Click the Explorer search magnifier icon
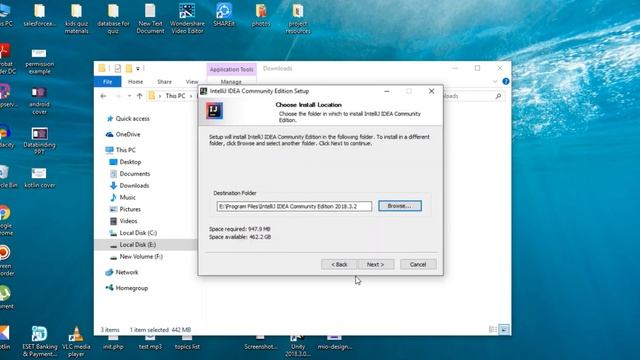 point(498,96)
